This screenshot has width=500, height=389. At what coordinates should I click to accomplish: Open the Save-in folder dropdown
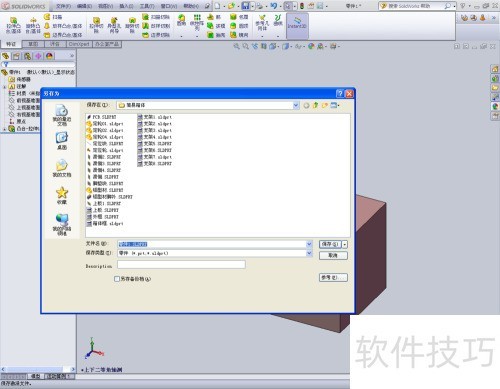(296, 105)
